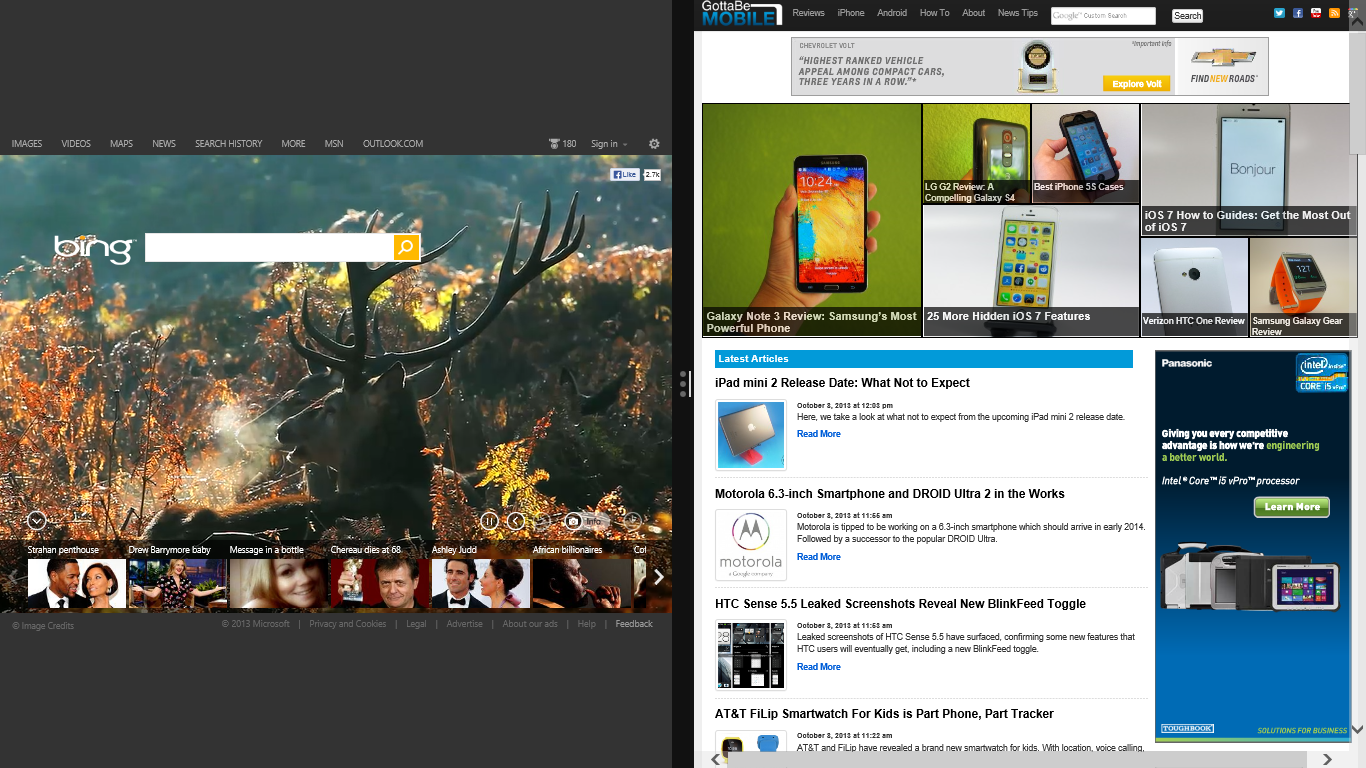The image size is (1366, 768).
Task: Open Drew Barrymore baby news thumbnail
Action: 178,583
